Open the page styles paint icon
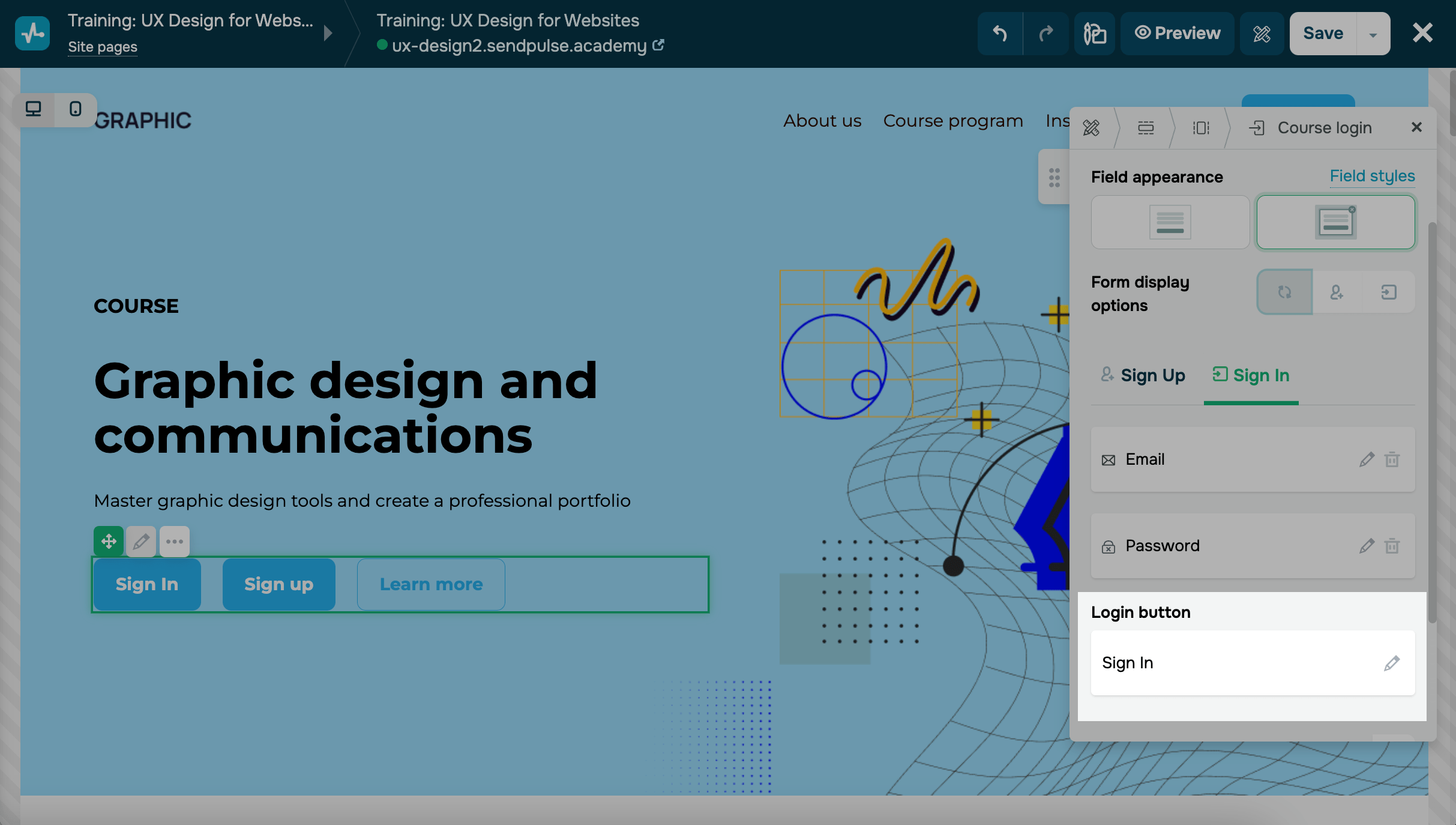1456x825 pixels. [x=1094, y=33]
